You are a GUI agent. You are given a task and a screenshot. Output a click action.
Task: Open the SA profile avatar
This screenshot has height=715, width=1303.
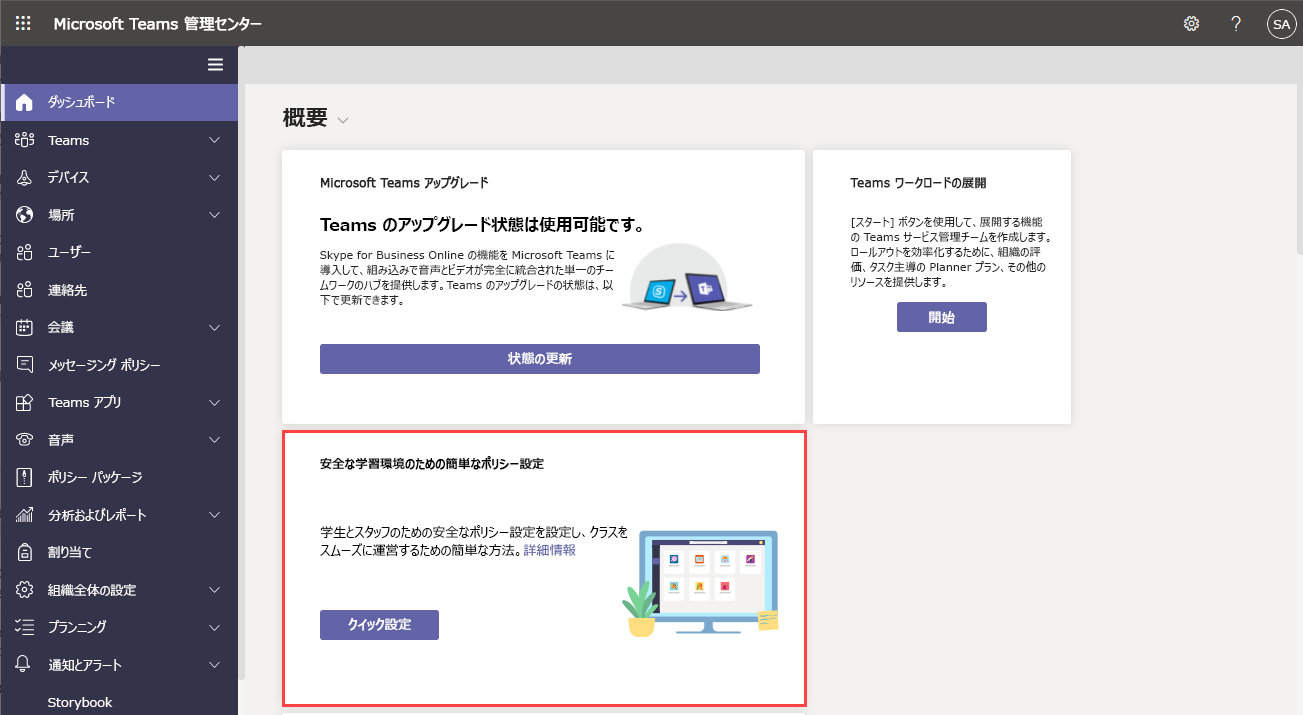(1281, 23)
